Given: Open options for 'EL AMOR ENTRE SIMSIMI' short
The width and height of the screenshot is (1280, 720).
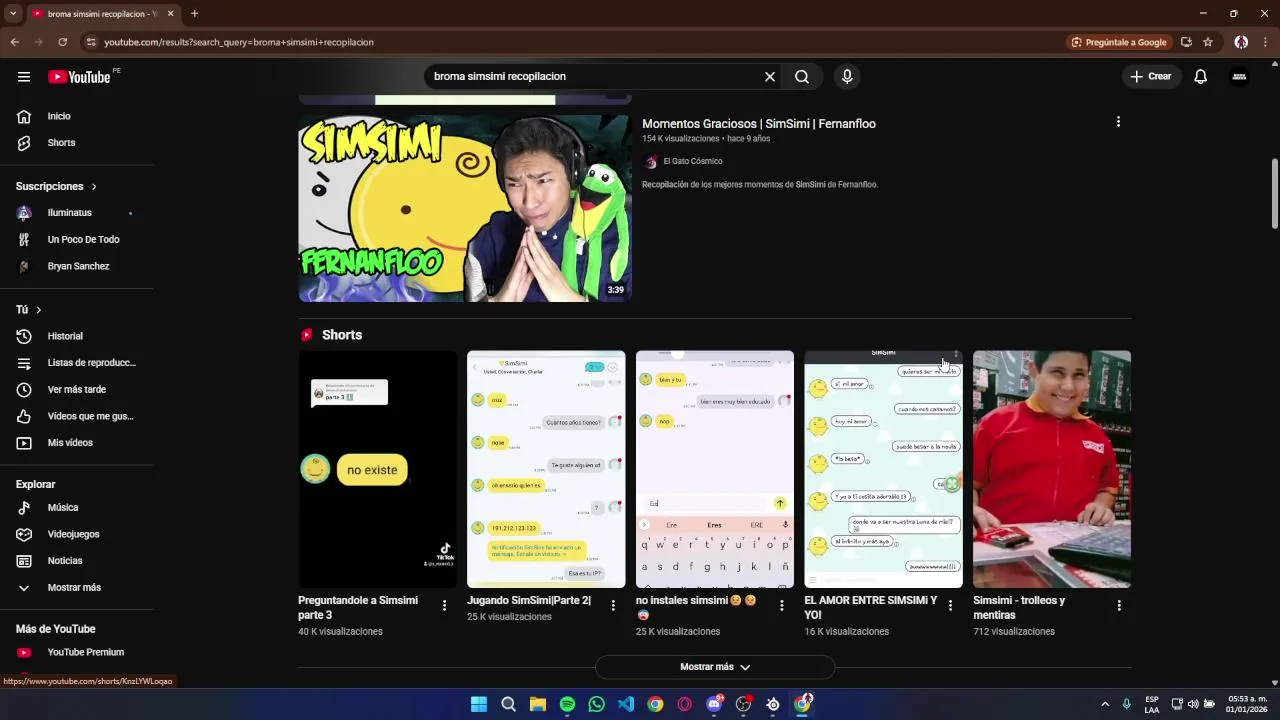Looking at the screenshot, I should (x=950, y=605).
